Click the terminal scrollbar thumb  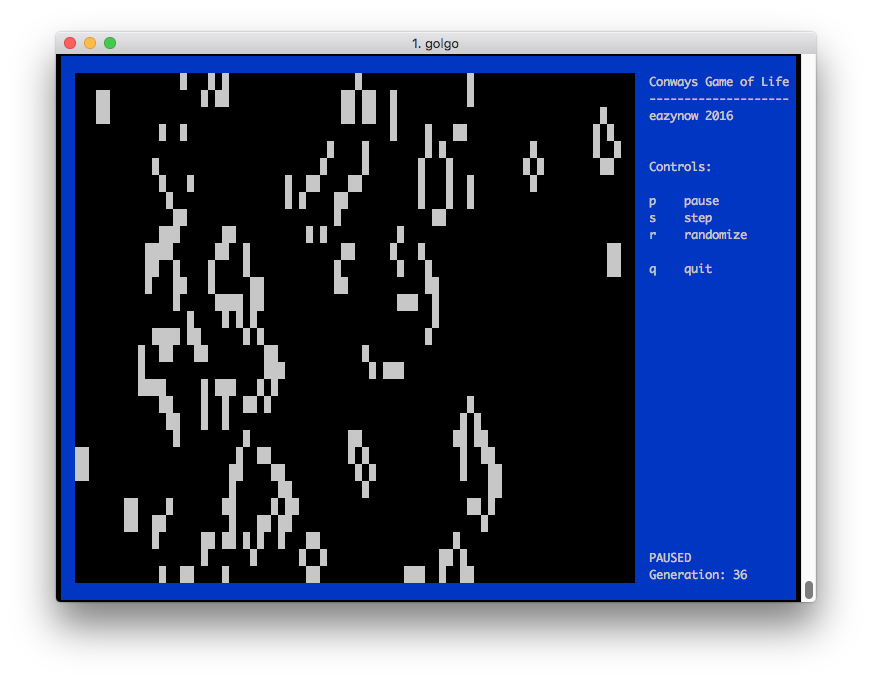809,590
